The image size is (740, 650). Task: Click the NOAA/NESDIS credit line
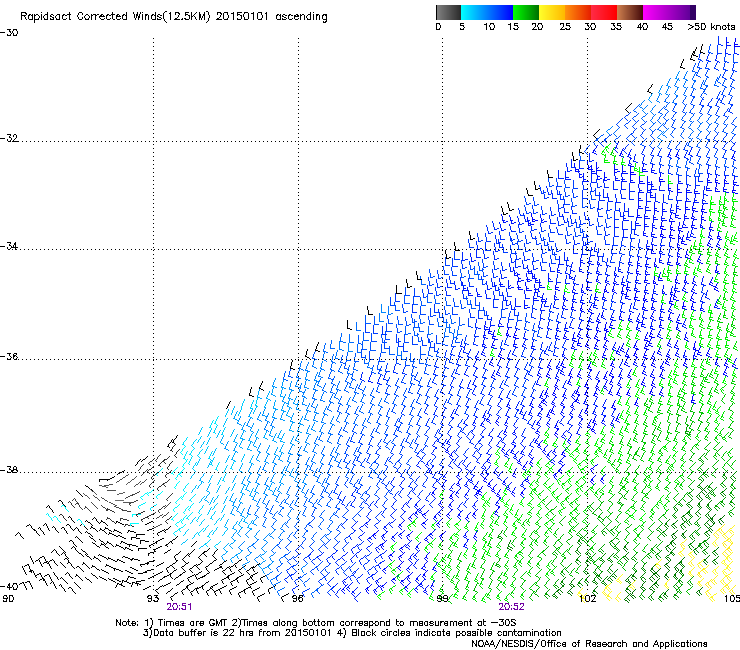(x=589, y=644)
